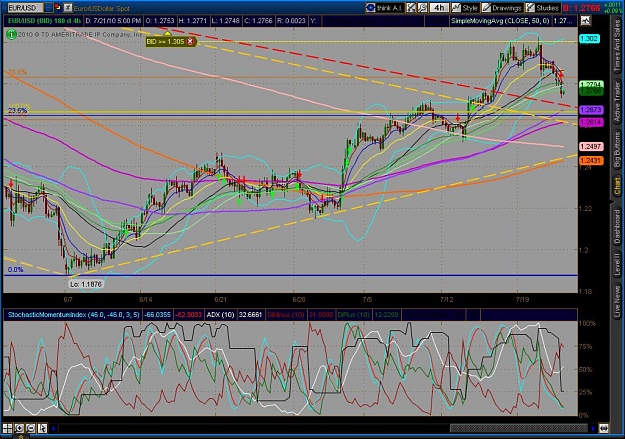Click the green info icon on chart
The width and height of the screenshot is (625, 439).
pos(12,35)
